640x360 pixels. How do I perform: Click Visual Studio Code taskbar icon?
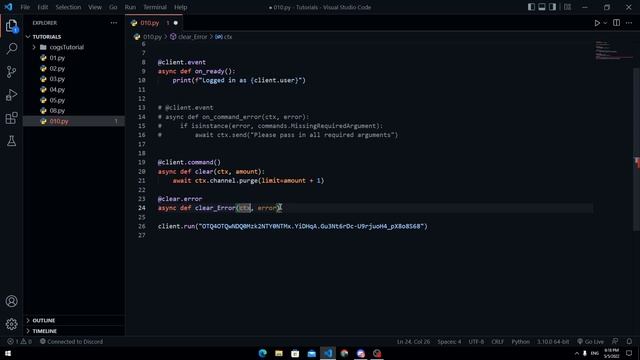[x=328, y=353]
